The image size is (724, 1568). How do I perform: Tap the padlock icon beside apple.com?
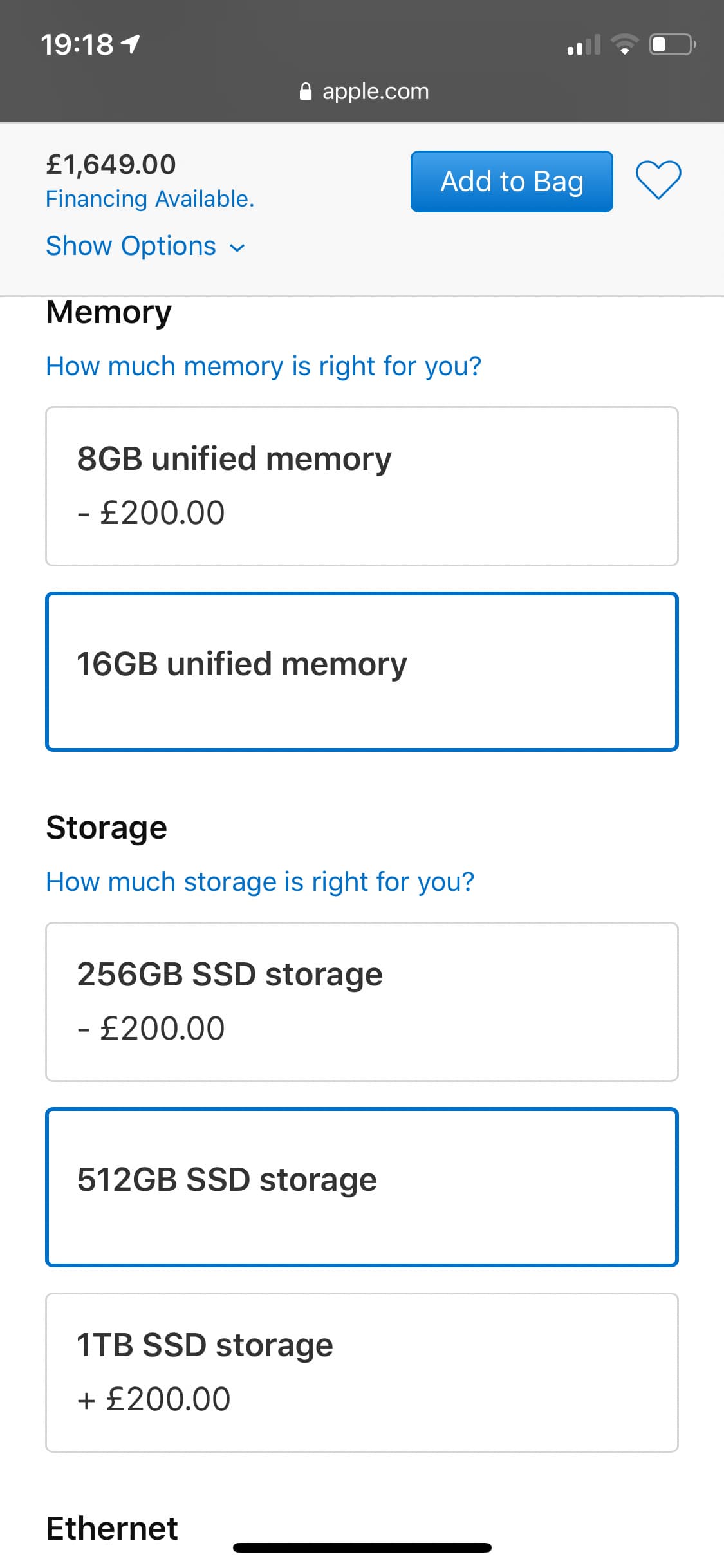pyautogui.click(x=306, y=92)
